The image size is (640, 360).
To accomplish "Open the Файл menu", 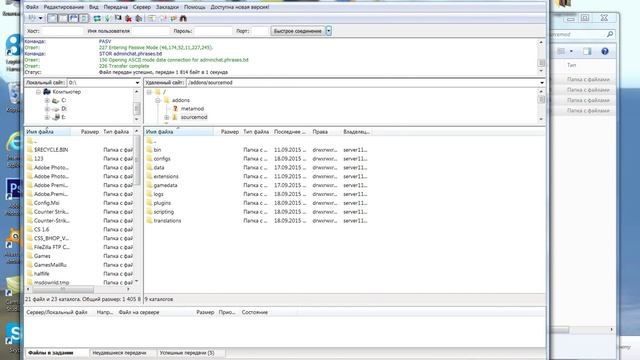I will [32, 7].
